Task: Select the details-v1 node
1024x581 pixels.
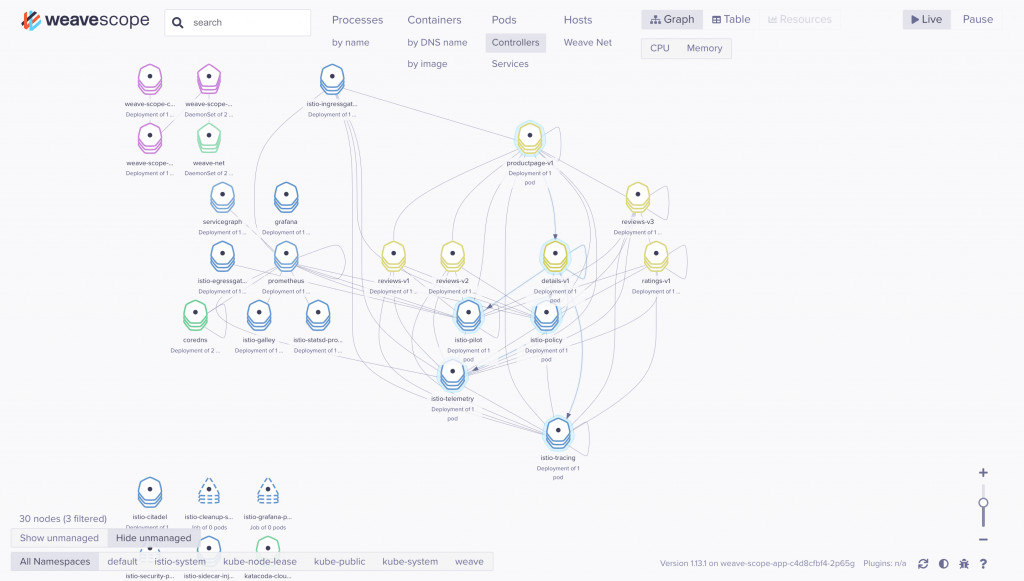Action: [x=555, y=256]
